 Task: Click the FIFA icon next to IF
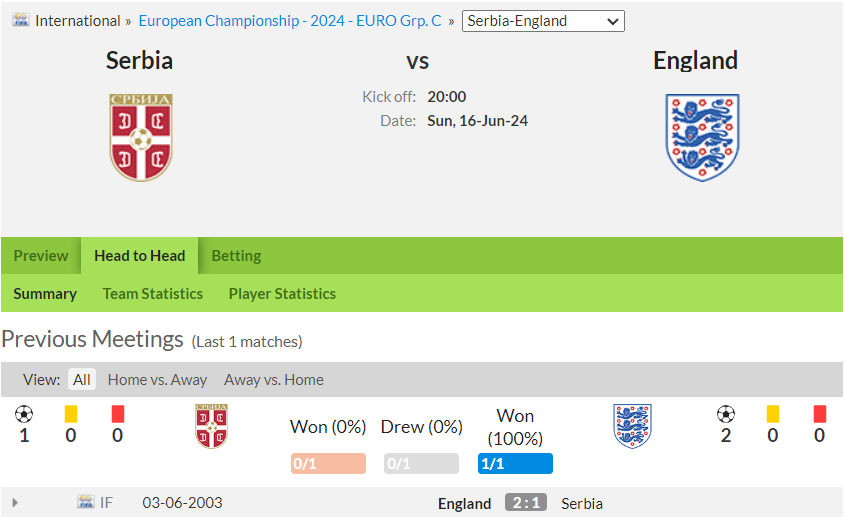(86, 502)
